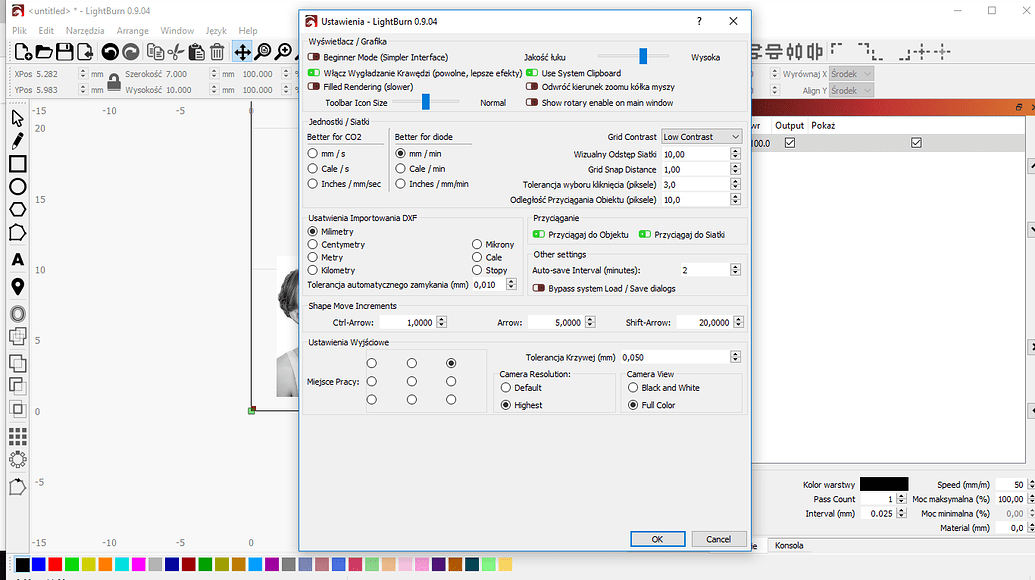Viewport: 1035px width, 580px height.
Task: Click the Redo arrow icon
Action: coord(131,51)
